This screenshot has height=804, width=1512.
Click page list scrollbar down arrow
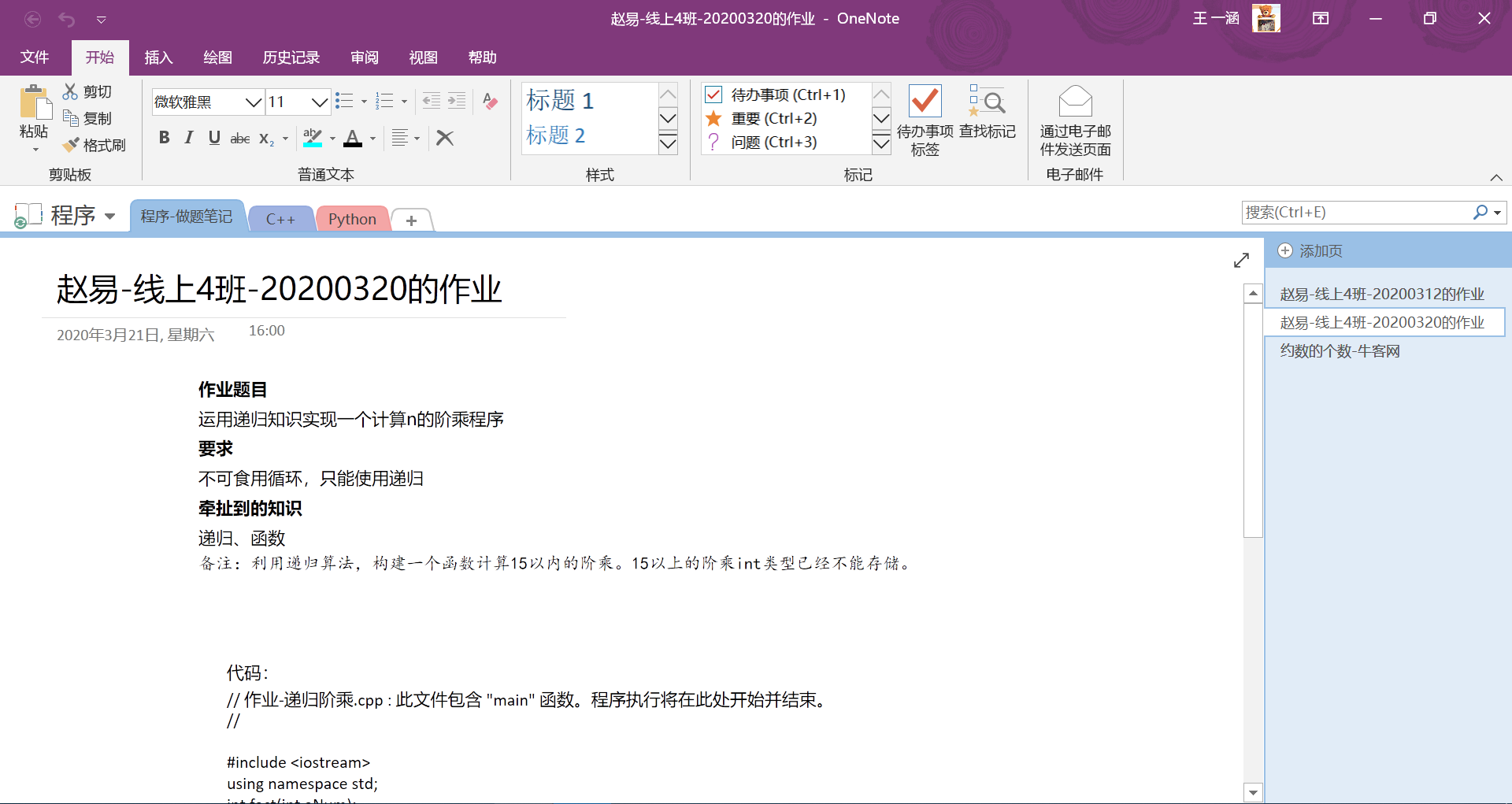(x=1253, y=792)
